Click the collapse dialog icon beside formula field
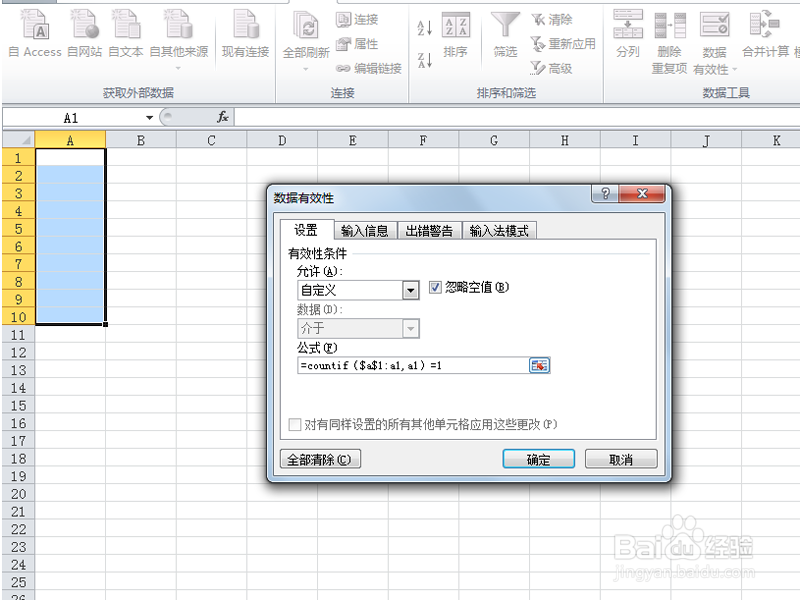Viewport: 800px width, 600px height. point(537,365)
